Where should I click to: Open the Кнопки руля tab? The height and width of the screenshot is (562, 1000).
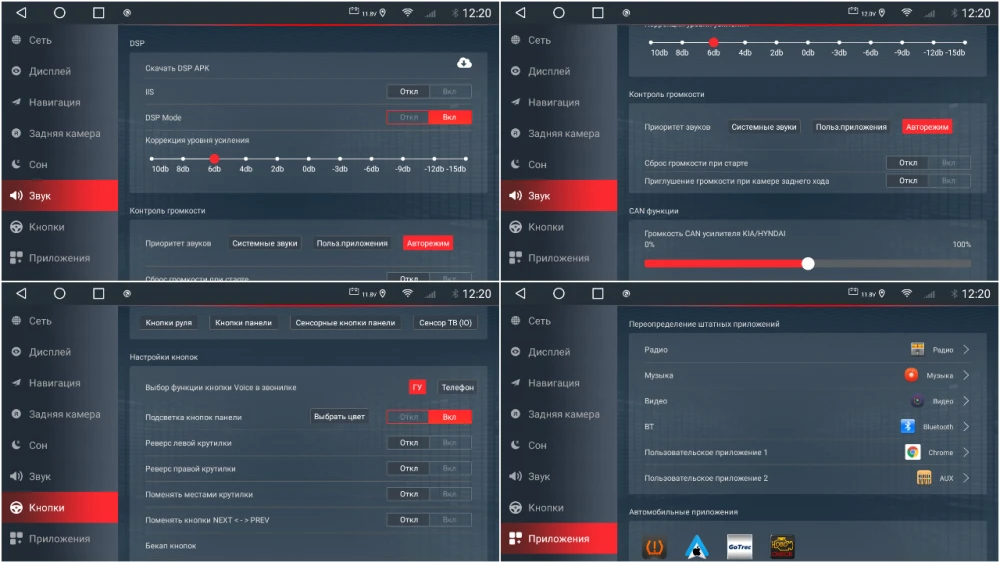pyautogui.click(x=168, y=323)
